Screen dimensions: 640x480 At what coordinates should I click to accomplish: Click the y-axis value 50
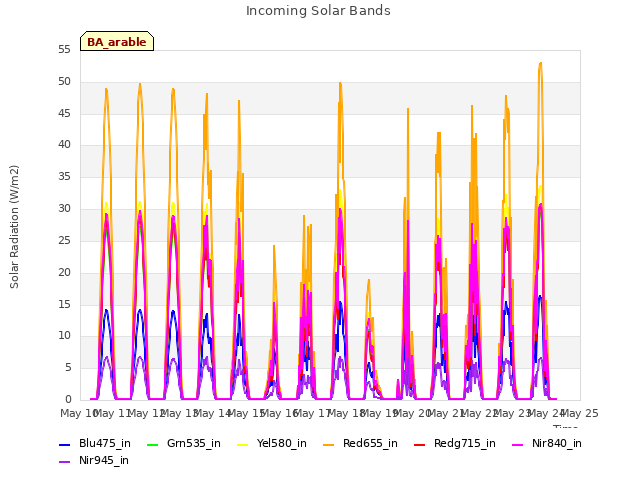point(64,82)
